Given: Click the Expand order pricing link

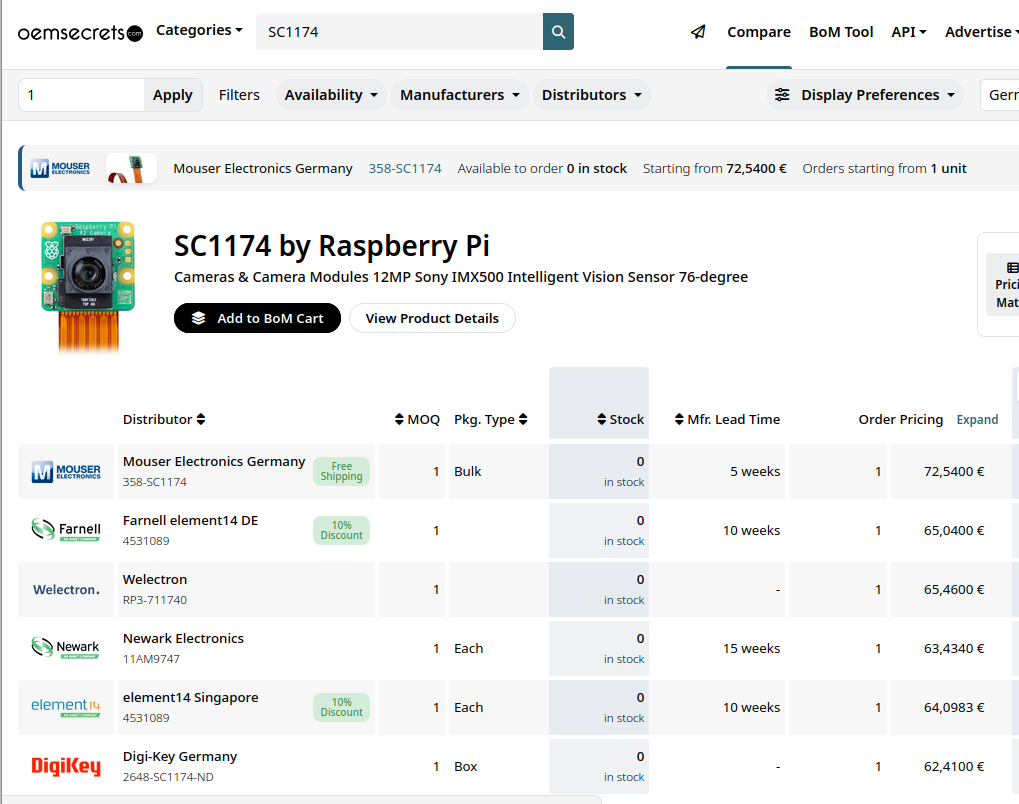Looking at the screenshot, I should click(x=977, y=419).
